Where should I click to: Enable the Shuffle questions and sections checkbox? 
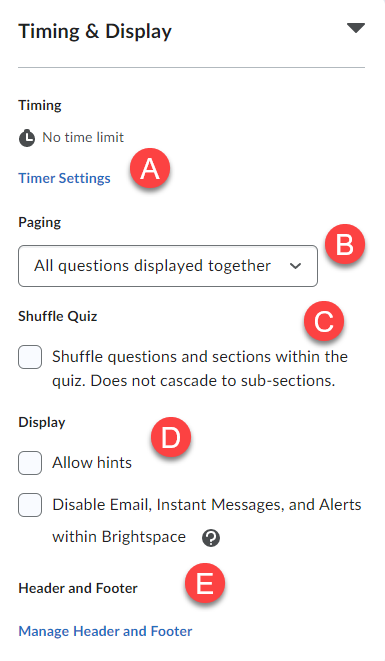[x=30, y=357]
